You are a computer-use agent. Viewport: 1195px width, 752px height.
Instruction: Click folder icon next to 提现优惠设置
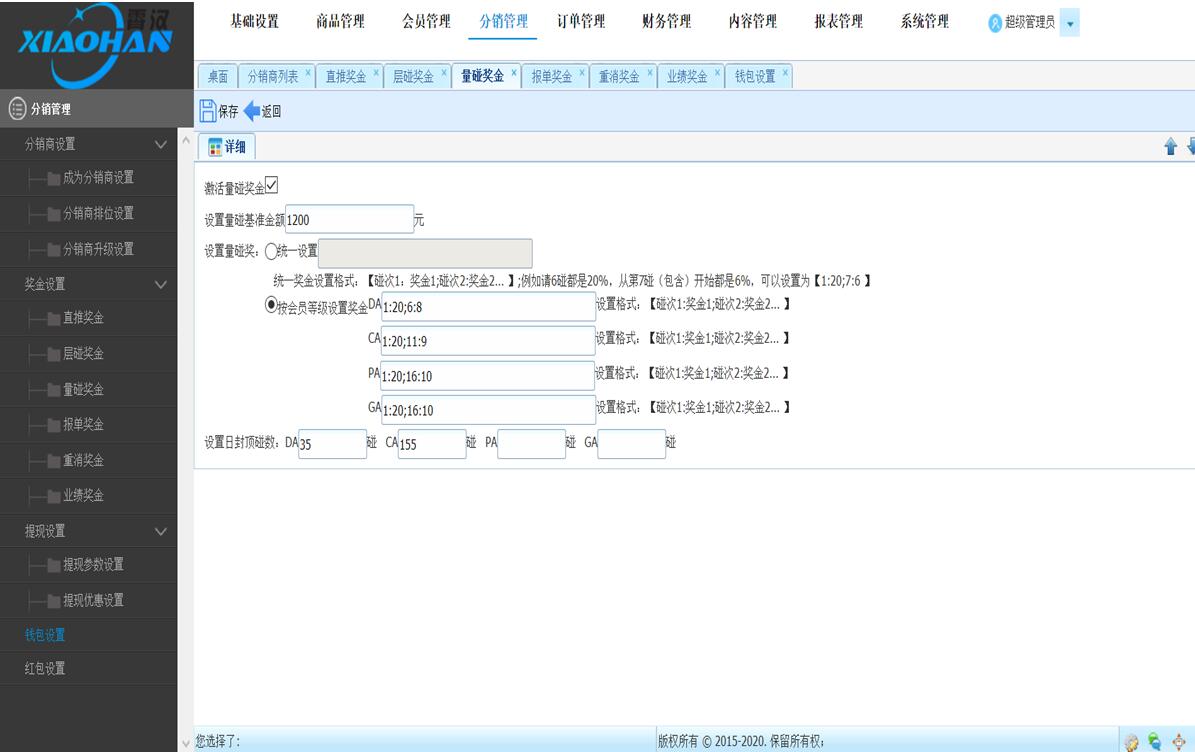54,601
